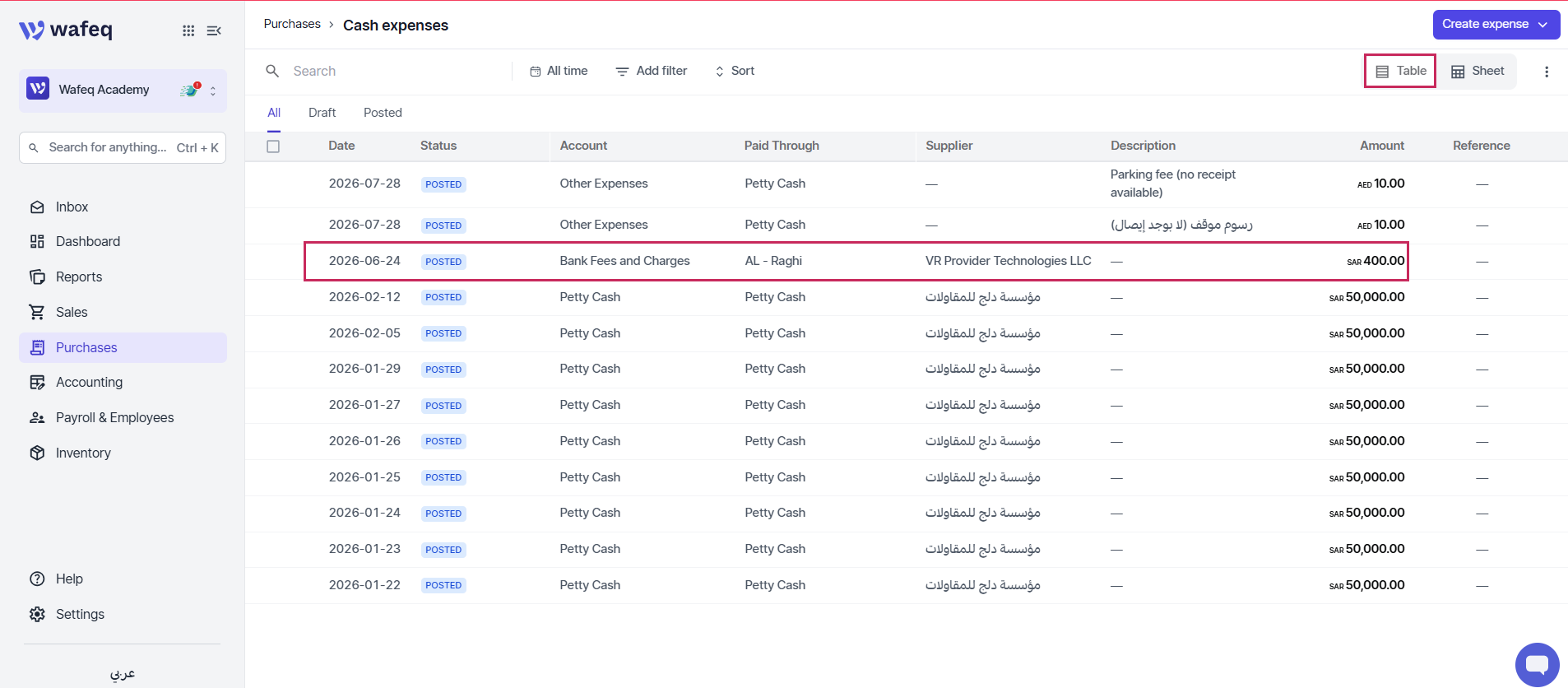The height and width of the screenshot is (688, 1568).
Task: Open the All time date range filter
Action: [x=559, y=72]
